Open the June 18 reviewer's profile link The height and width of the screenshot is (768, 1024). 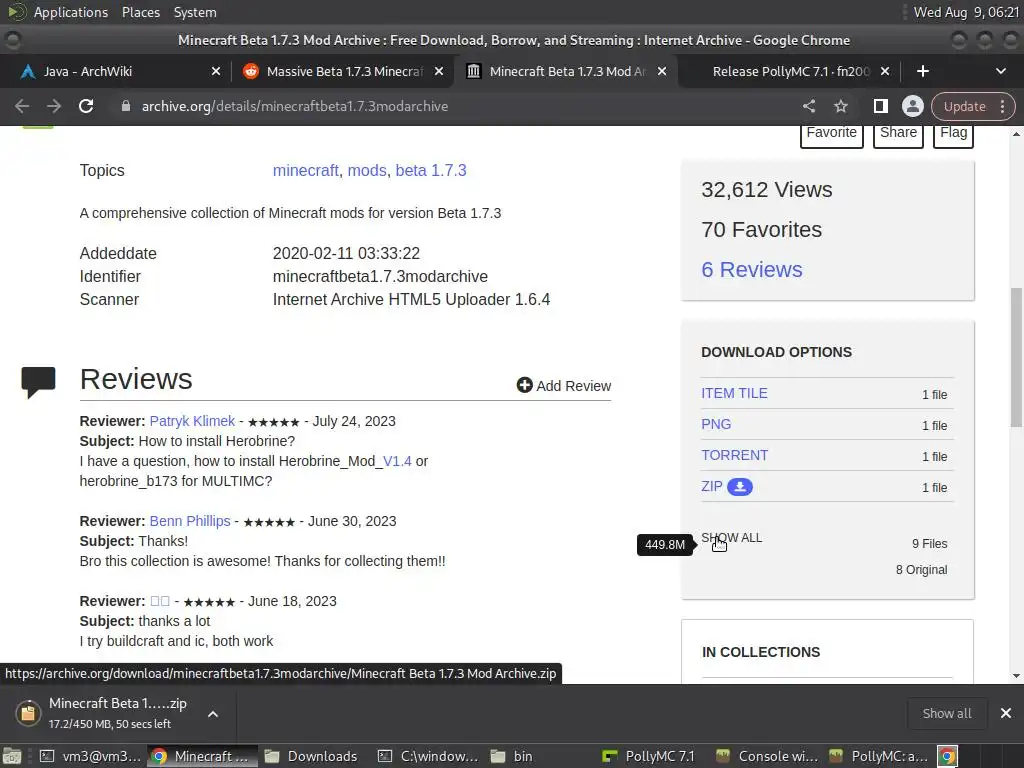160,601
